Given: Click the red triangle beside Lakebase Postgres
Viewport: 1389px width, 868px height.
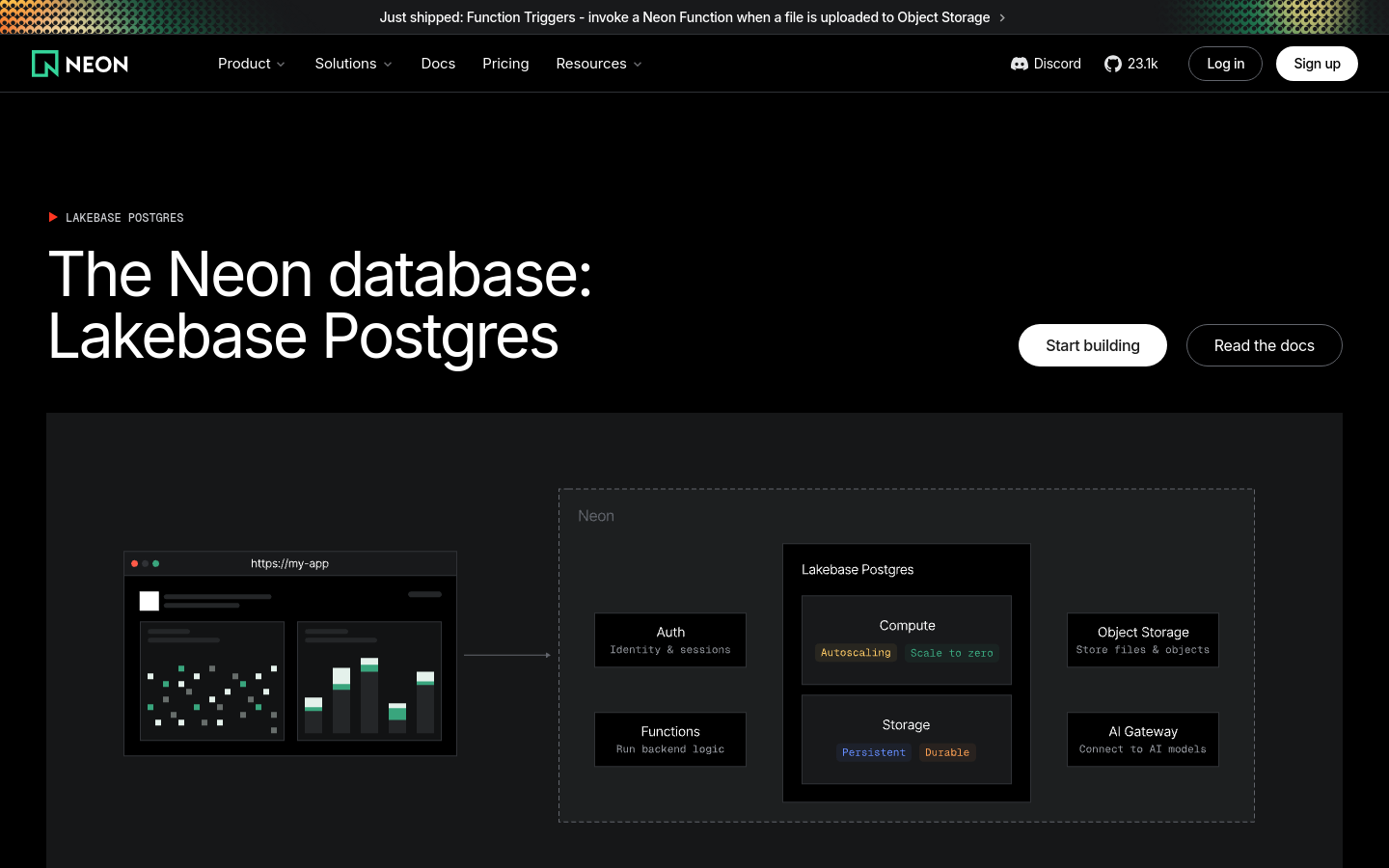Looking at the screenshot, I should (x=53, y=217).
